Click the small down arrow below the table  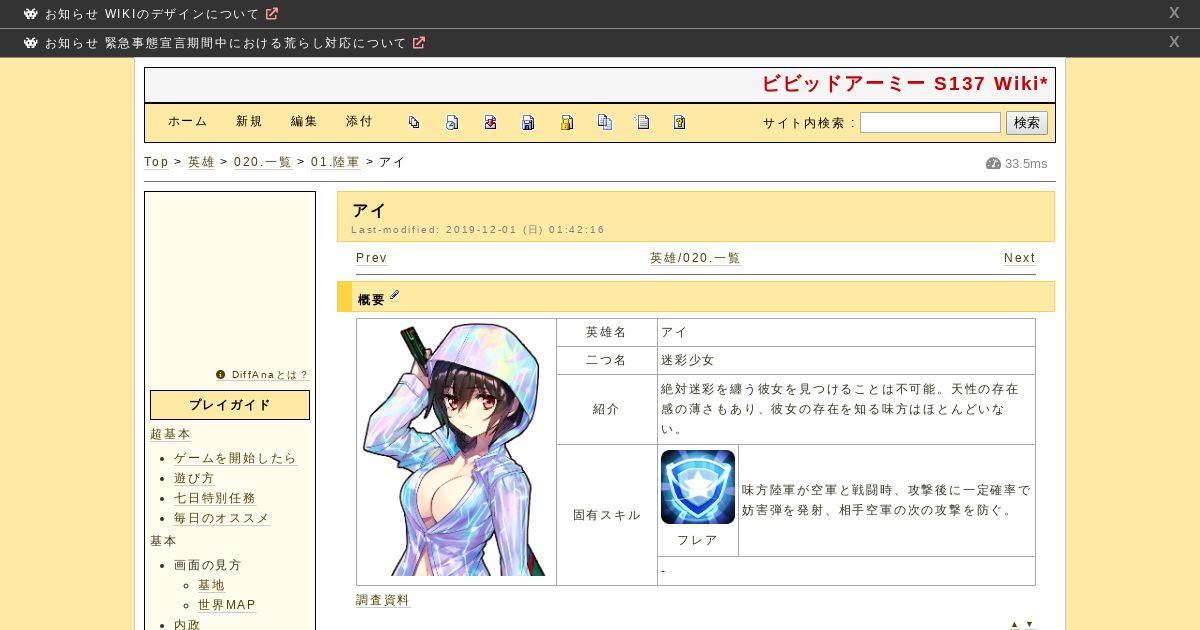pyautogui.click(x=1029, y=624)
